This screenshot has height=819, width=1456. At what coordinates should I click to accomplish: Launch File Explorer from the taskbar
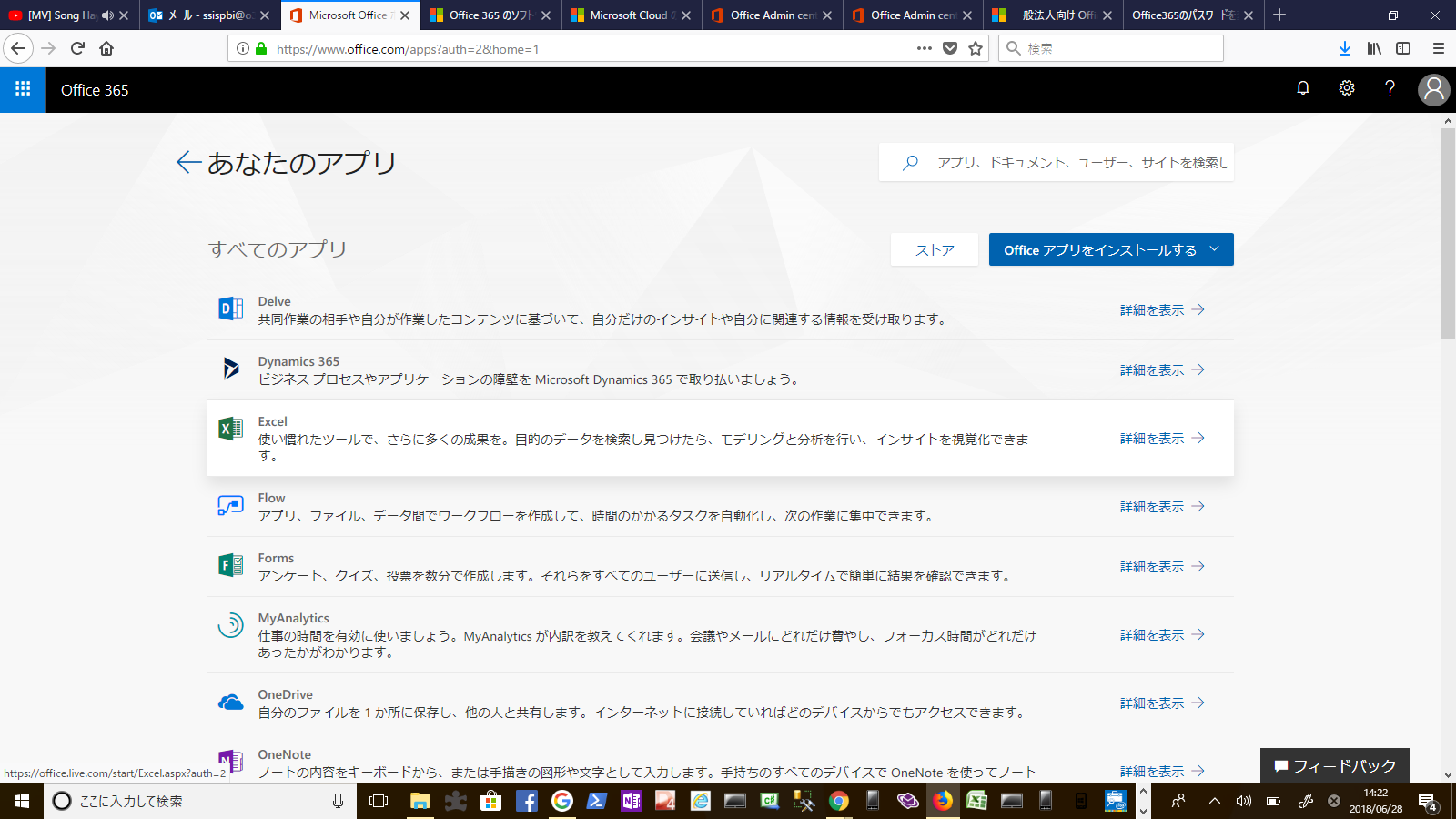pos(420,801)
